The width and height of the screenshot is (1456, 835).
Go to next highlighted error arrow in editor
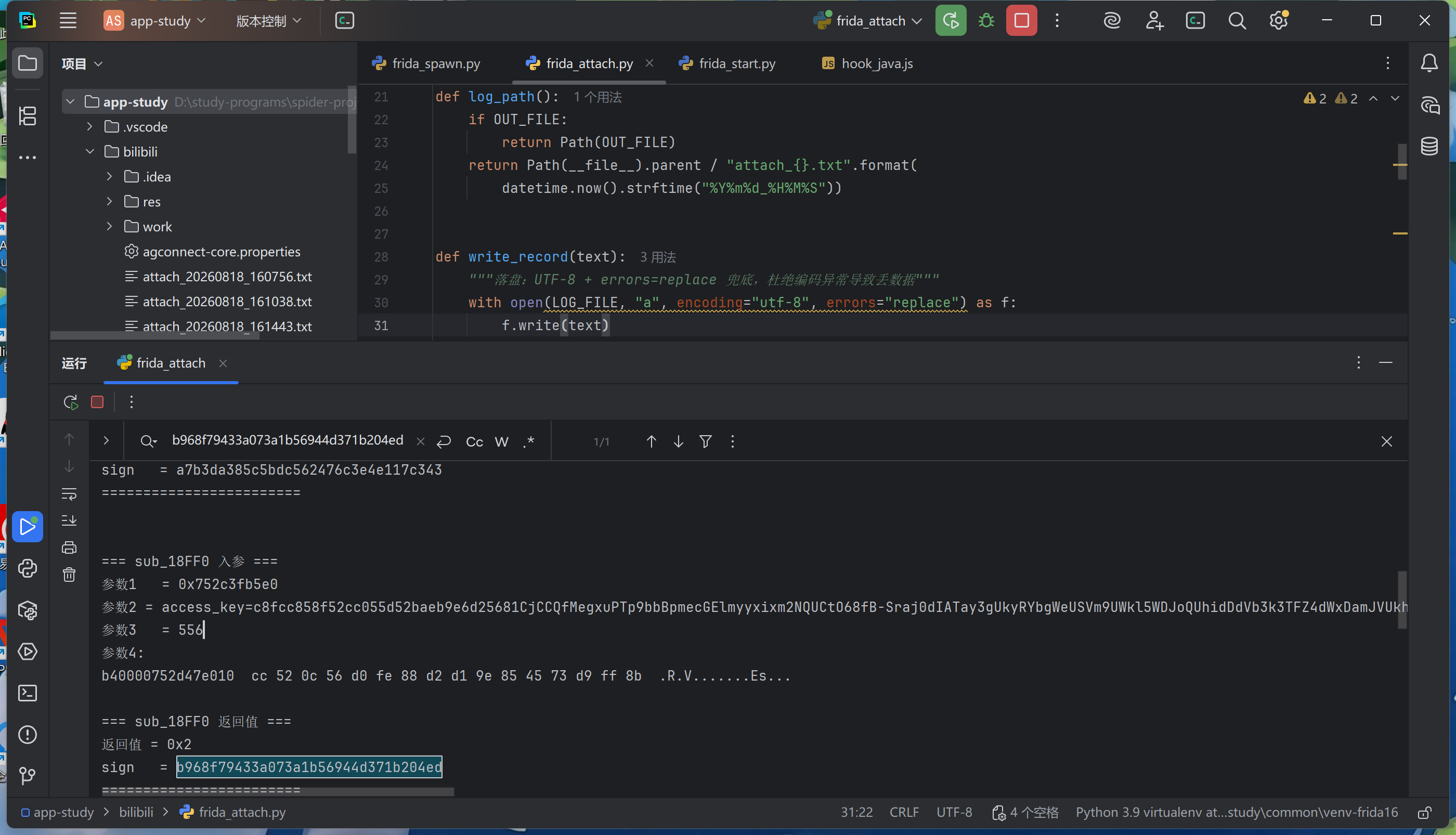1395,98
